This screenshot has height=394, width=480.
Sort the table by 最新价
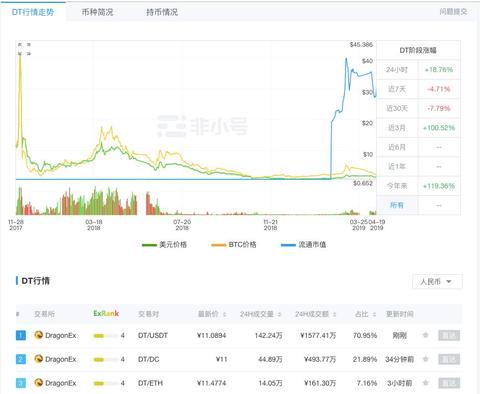[212, 314]
